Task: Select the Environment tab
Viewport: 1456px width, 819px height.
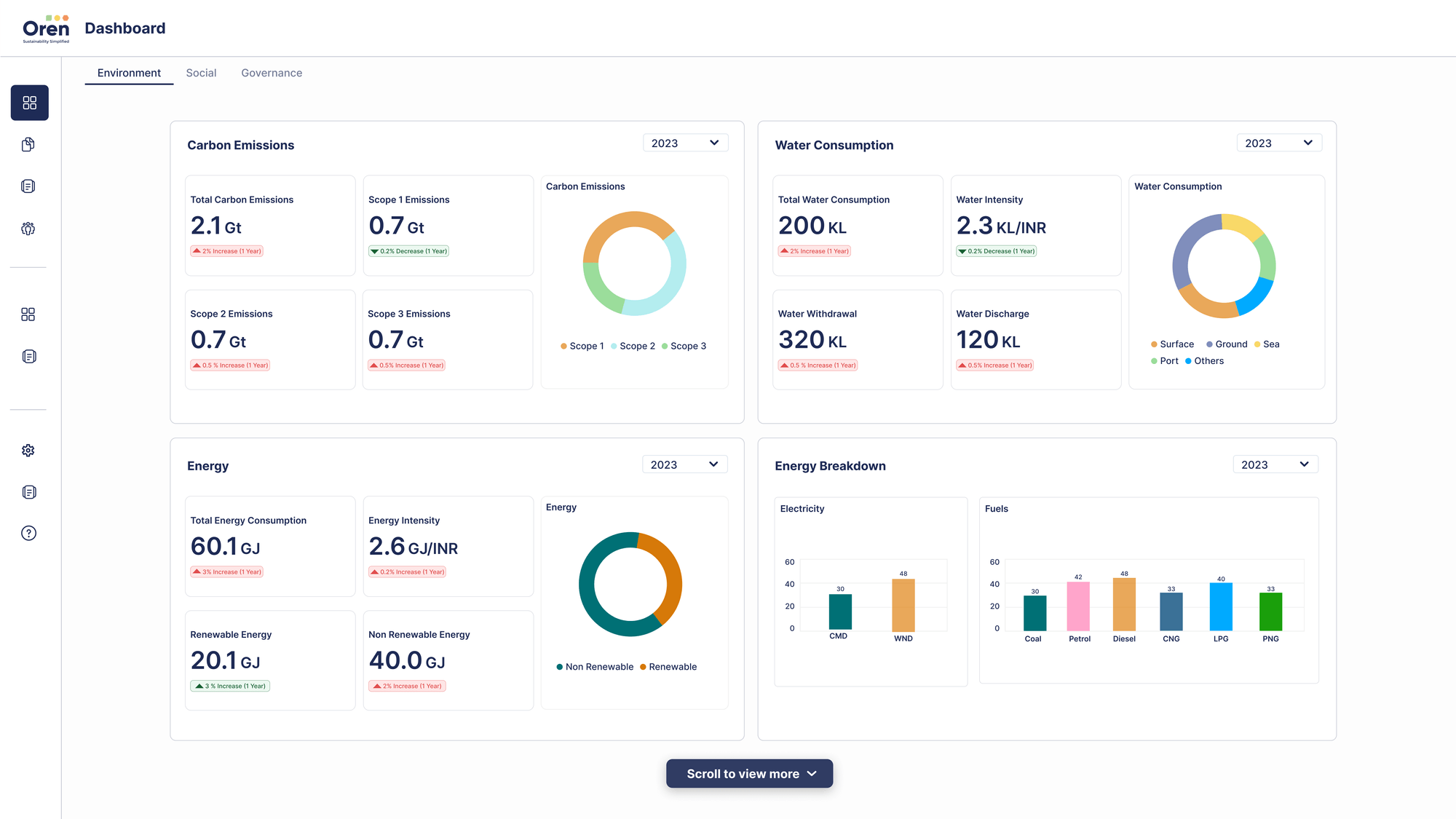Action: 129,73
